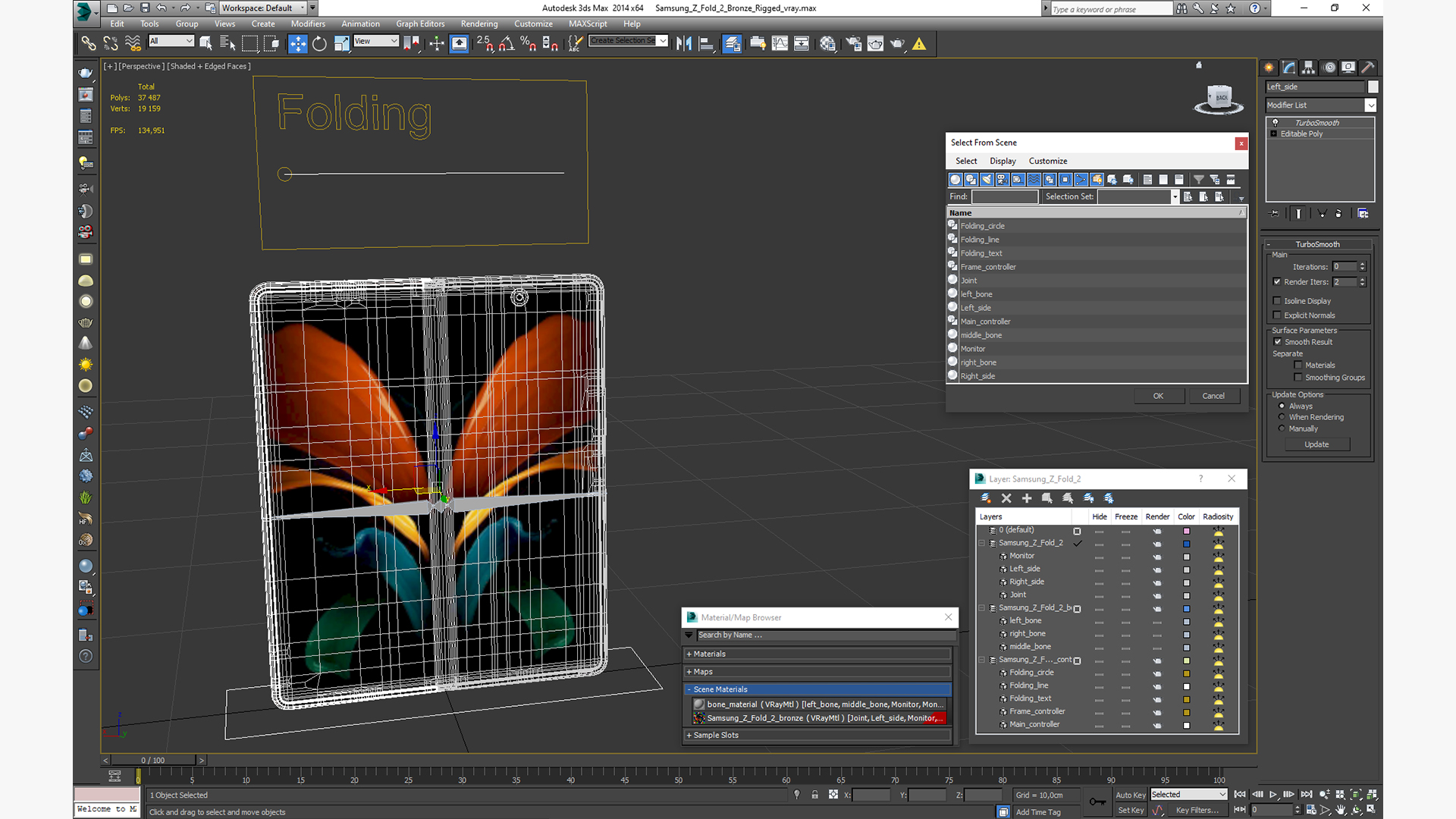Open Display menu in Select From Scene
The image size is (1456, 819).
tap(1003, 161)
